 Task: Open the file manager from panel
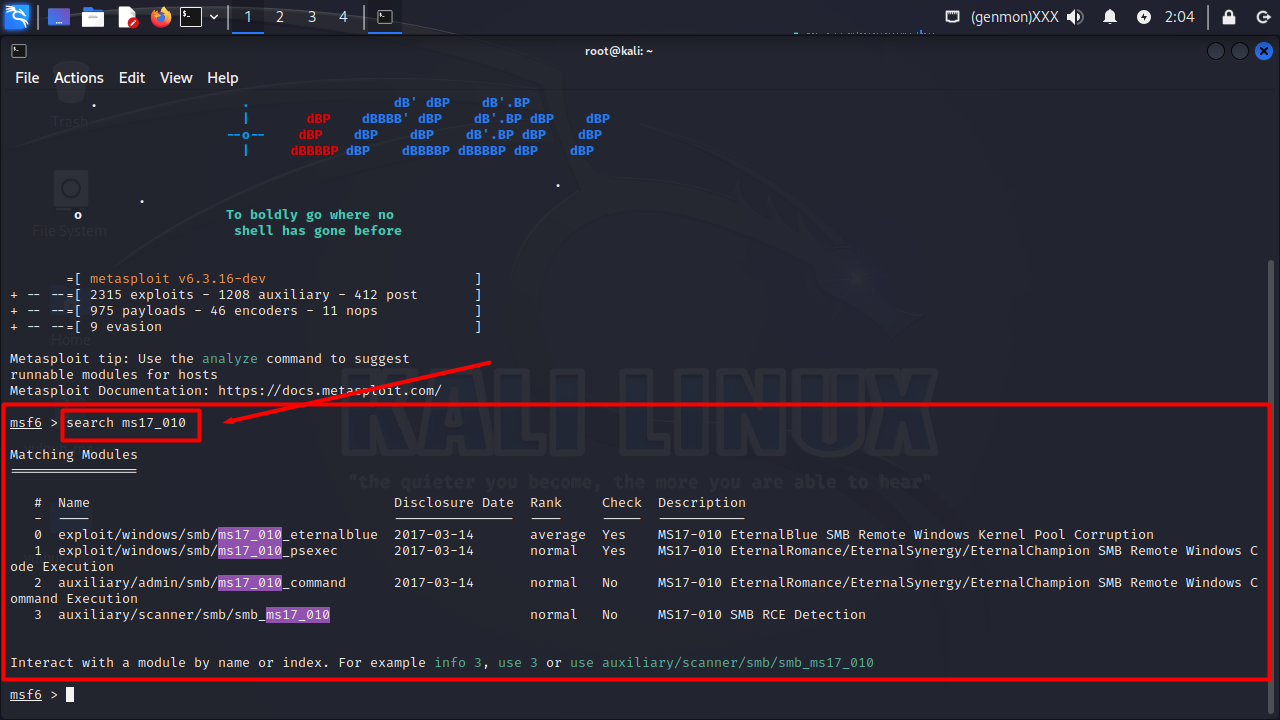click(x=93, y=17)
